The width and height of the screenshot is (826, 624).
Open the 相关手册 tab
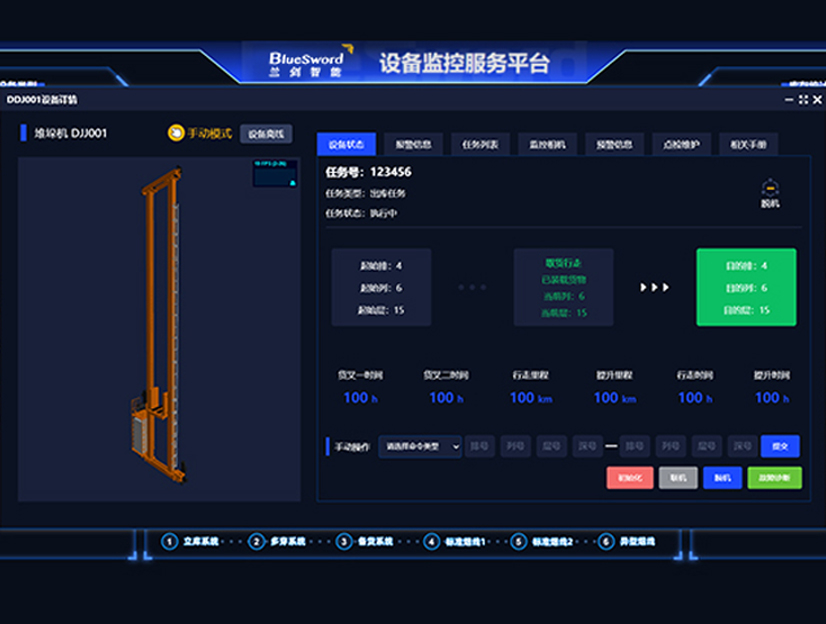tap(748, 144)
